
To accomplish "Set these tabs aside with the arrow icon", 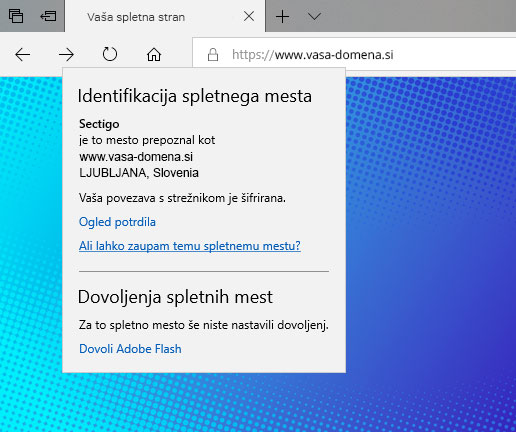I will click(48, 16).
